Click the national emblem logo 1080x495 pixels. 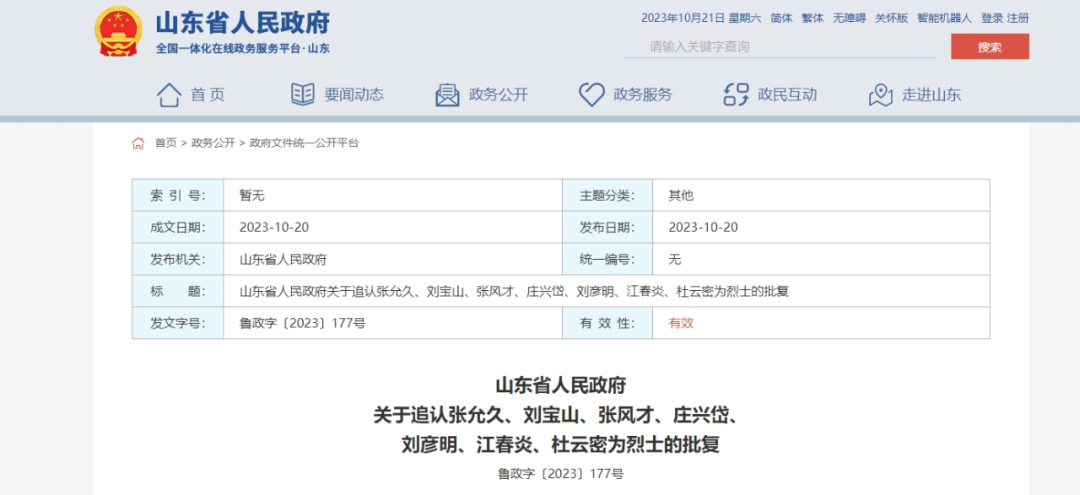(118, 31)
